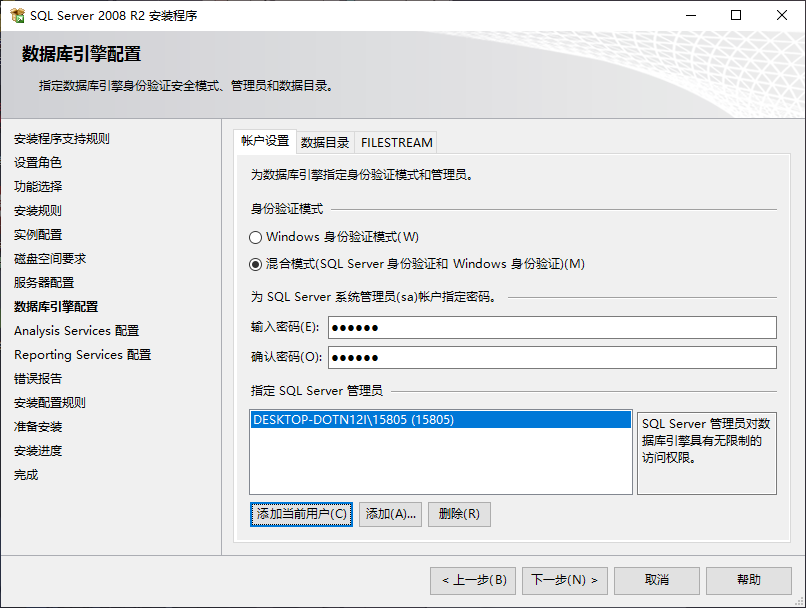Open the FILESTREAM tab

pyautogui.click(x=396, y=142)
